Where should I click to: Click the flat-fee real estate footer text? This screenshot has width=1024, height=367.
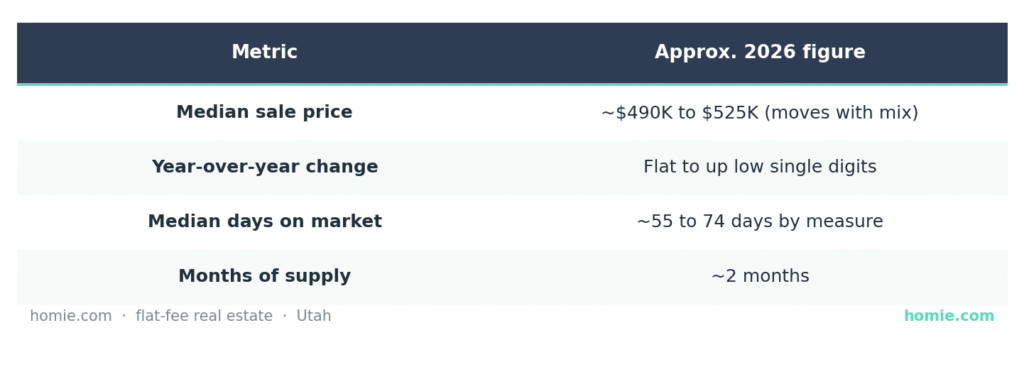coord(204,316)
